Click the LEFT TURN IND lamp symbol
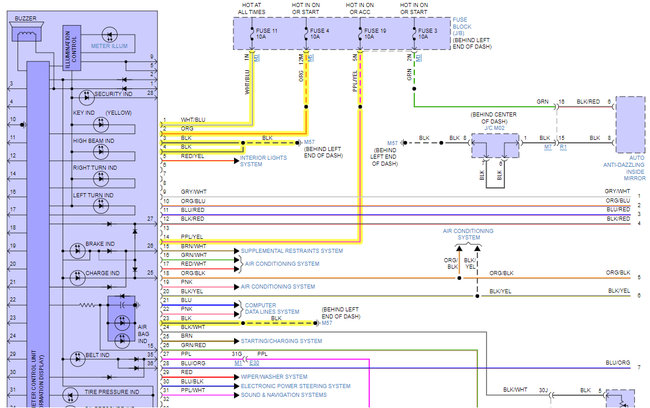This screenshot has width=650, height=408. pyautogui.click(x=101, y=206)
